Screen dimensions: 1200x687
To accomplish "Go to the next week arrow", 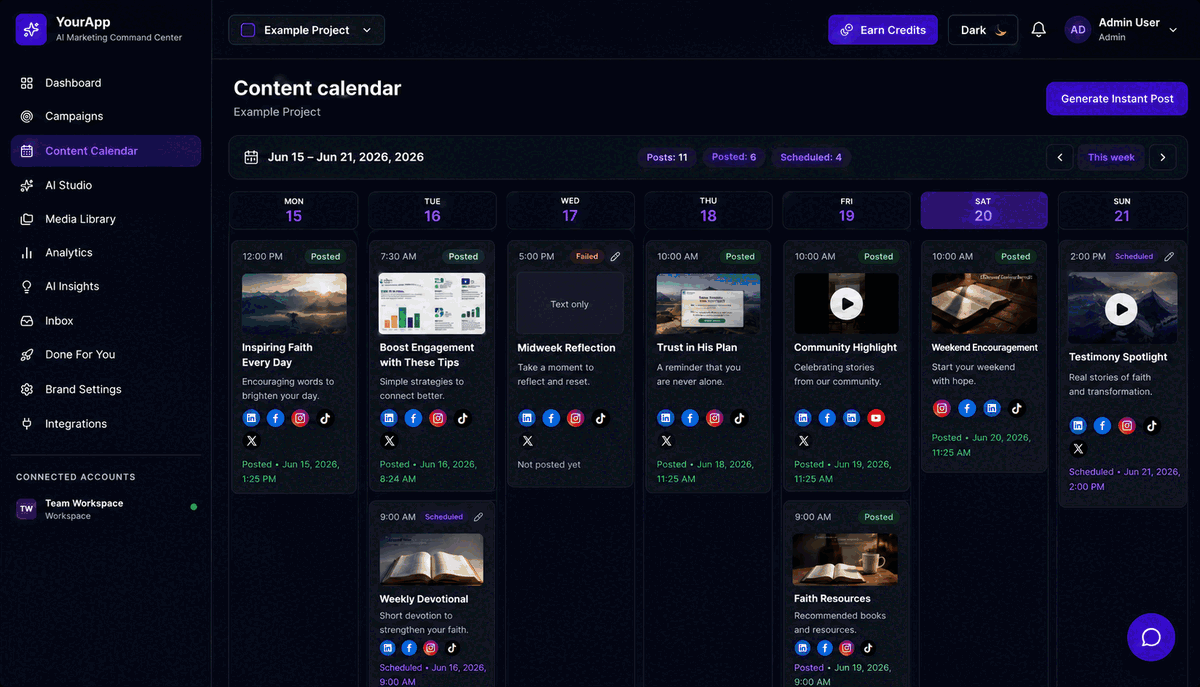I will click(x=1162, y=157).
